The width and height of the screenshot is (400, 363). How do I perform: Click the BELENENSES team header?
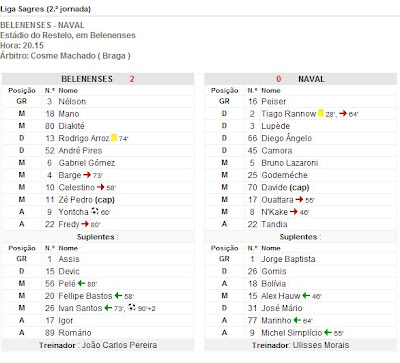(87, 79)
